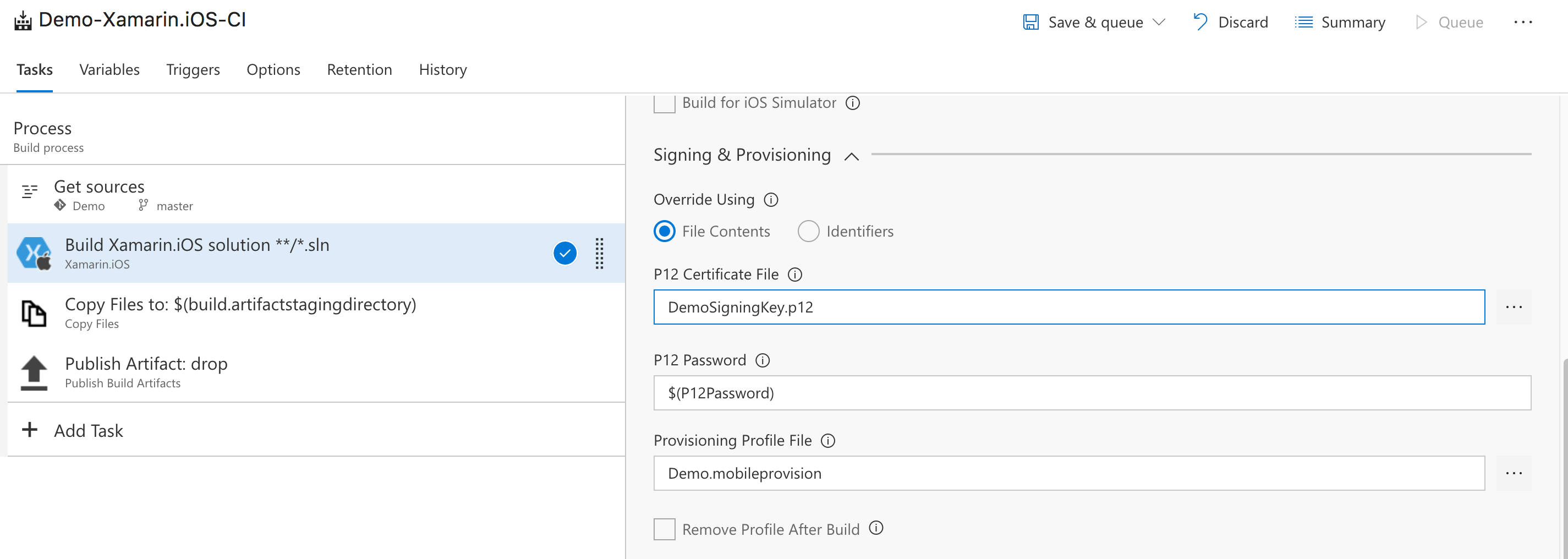Browse for a P12 certificate via ellipsis
The image size is (1568, 559).
(1515, 307)
